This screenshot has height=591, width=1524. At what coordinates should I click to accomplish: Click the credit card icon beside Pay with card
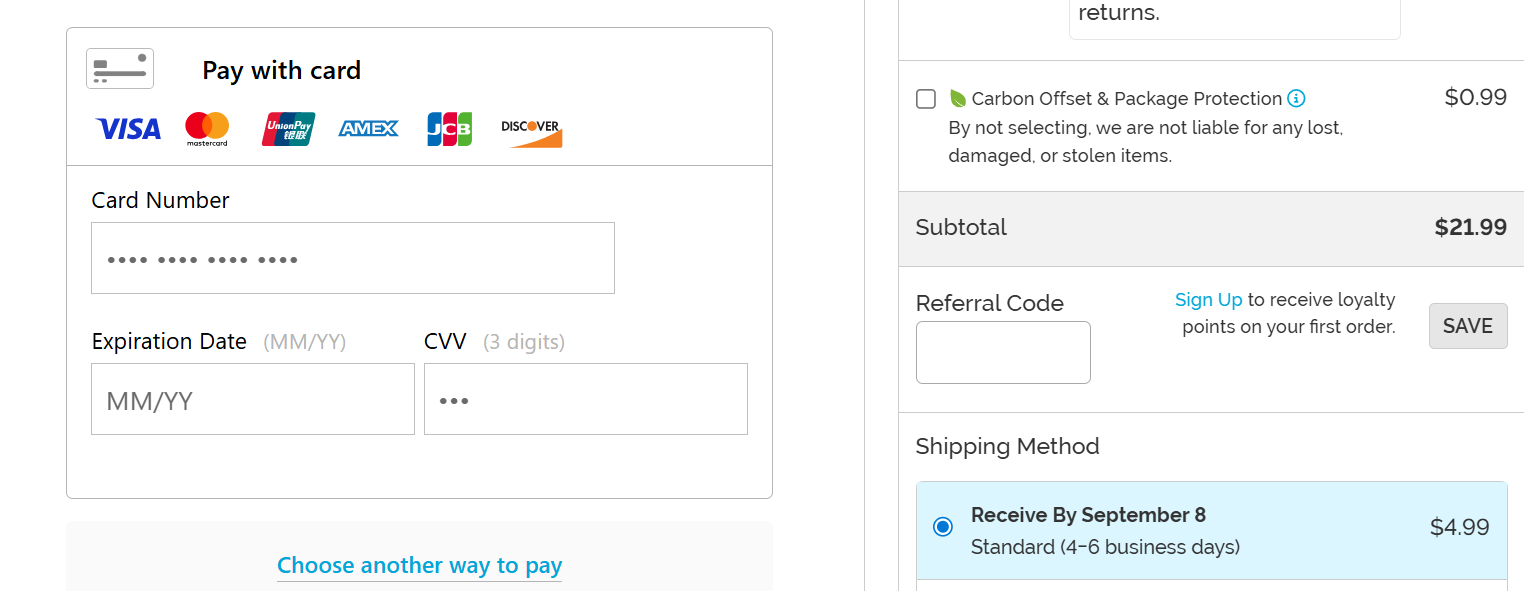(x=120, y=69)
